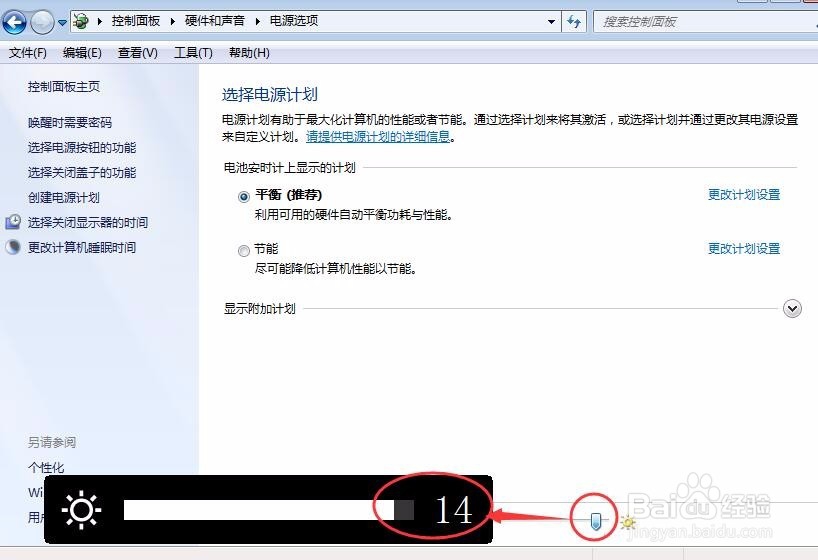Open the 文件(F) menu
This screenshot has width=818, height=560.
[28, 53]
